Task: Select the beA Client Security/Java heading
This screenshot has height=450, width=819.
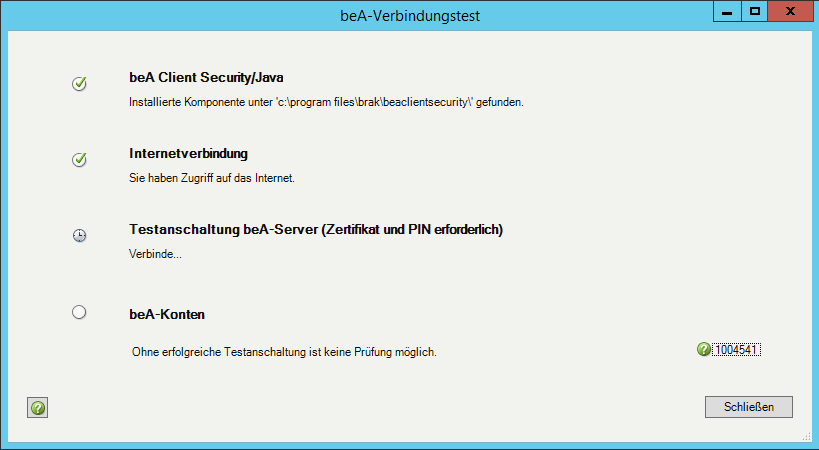Action: (x=214, y=77)
